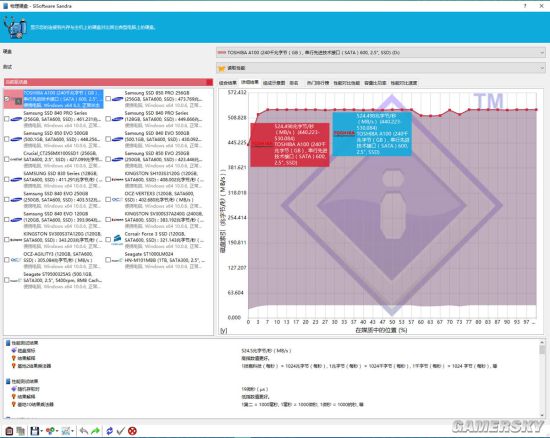Check the KINGSTON SV300S37A240G checkbox
This screenshot has width=550, height=438.
(x=108, y=220)
